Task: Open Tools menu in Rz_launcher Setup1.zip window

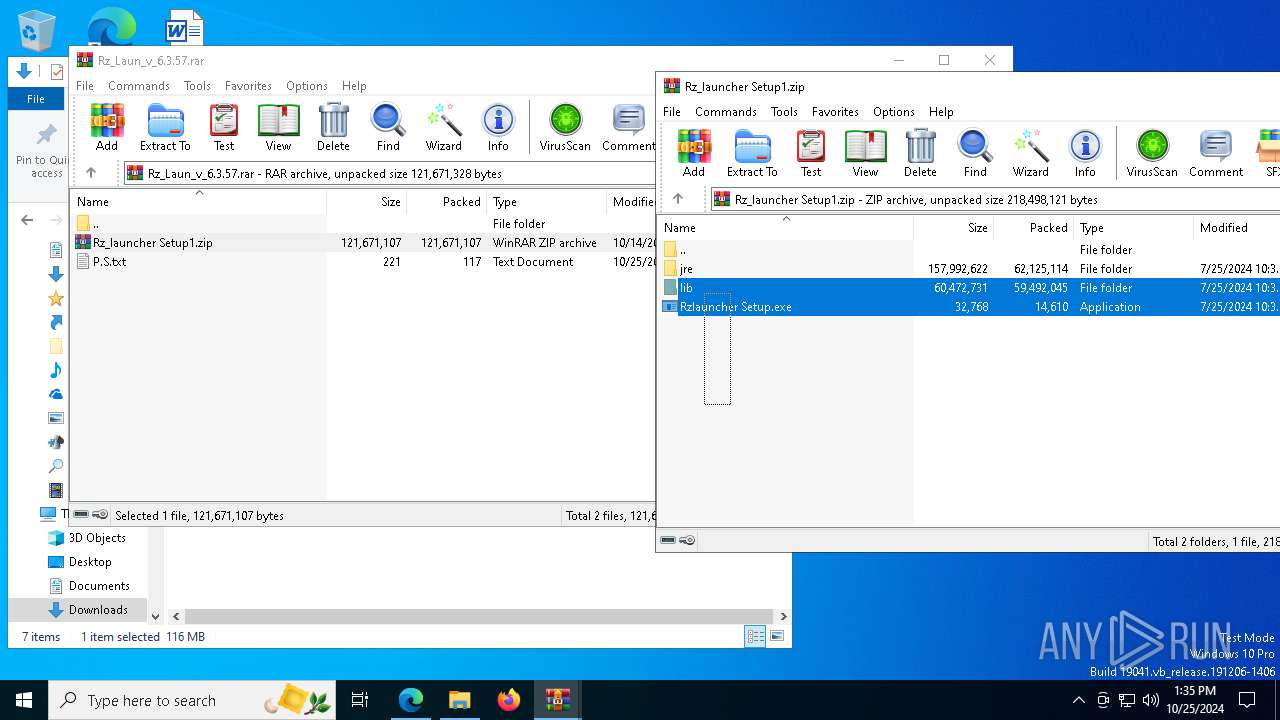Action: coord(784,112)
